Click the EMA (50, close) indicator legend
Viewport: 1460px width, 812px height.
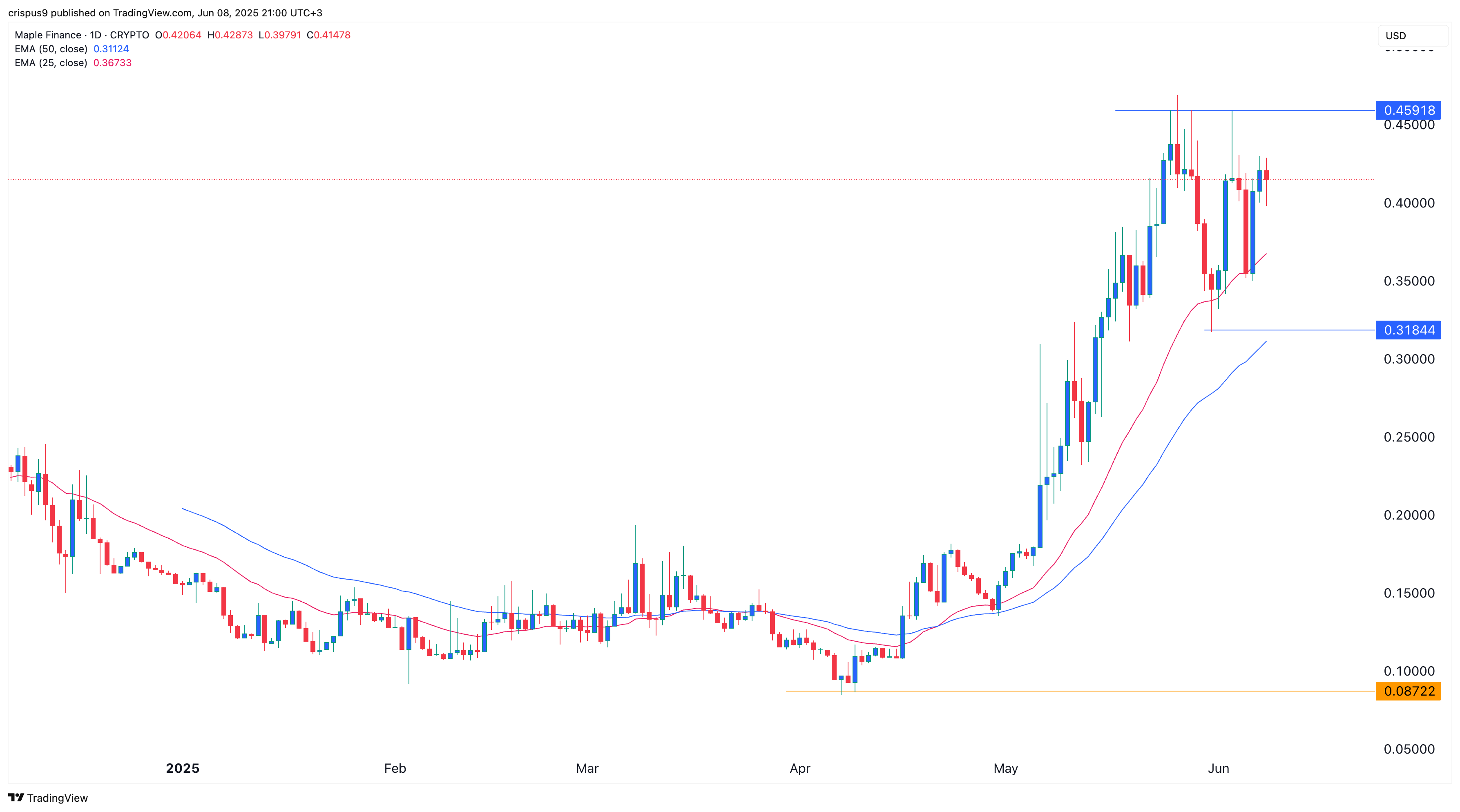tap(51, 49)
